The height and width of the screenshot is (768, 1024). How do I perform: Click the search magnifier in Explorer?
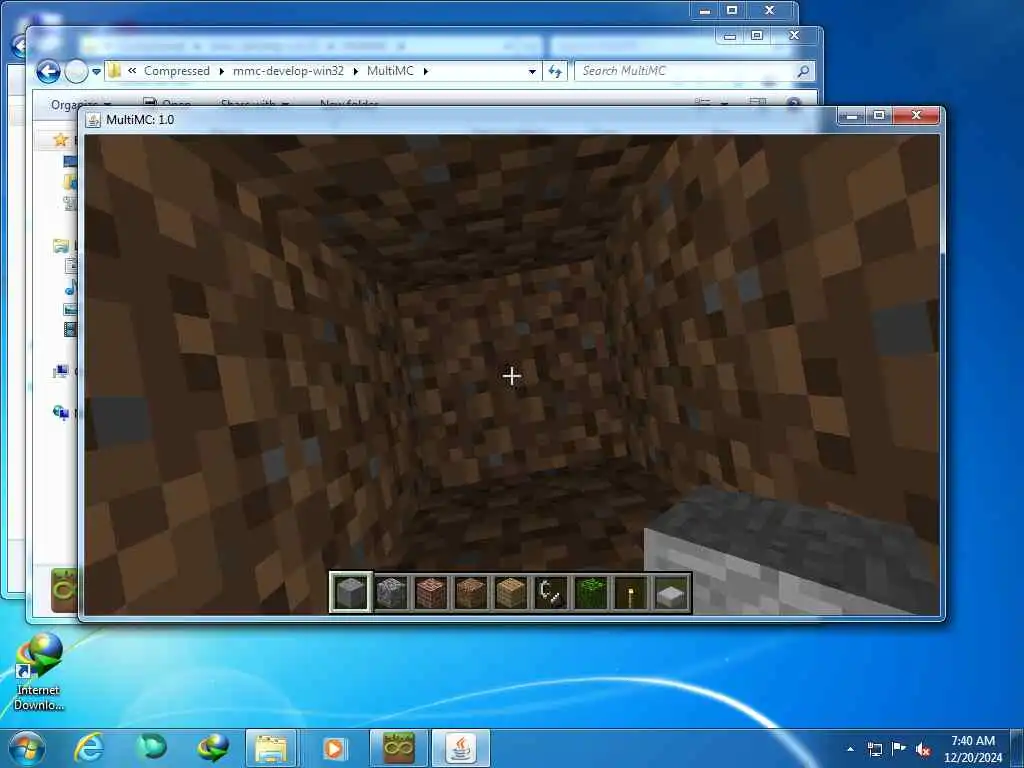[803, 71]
